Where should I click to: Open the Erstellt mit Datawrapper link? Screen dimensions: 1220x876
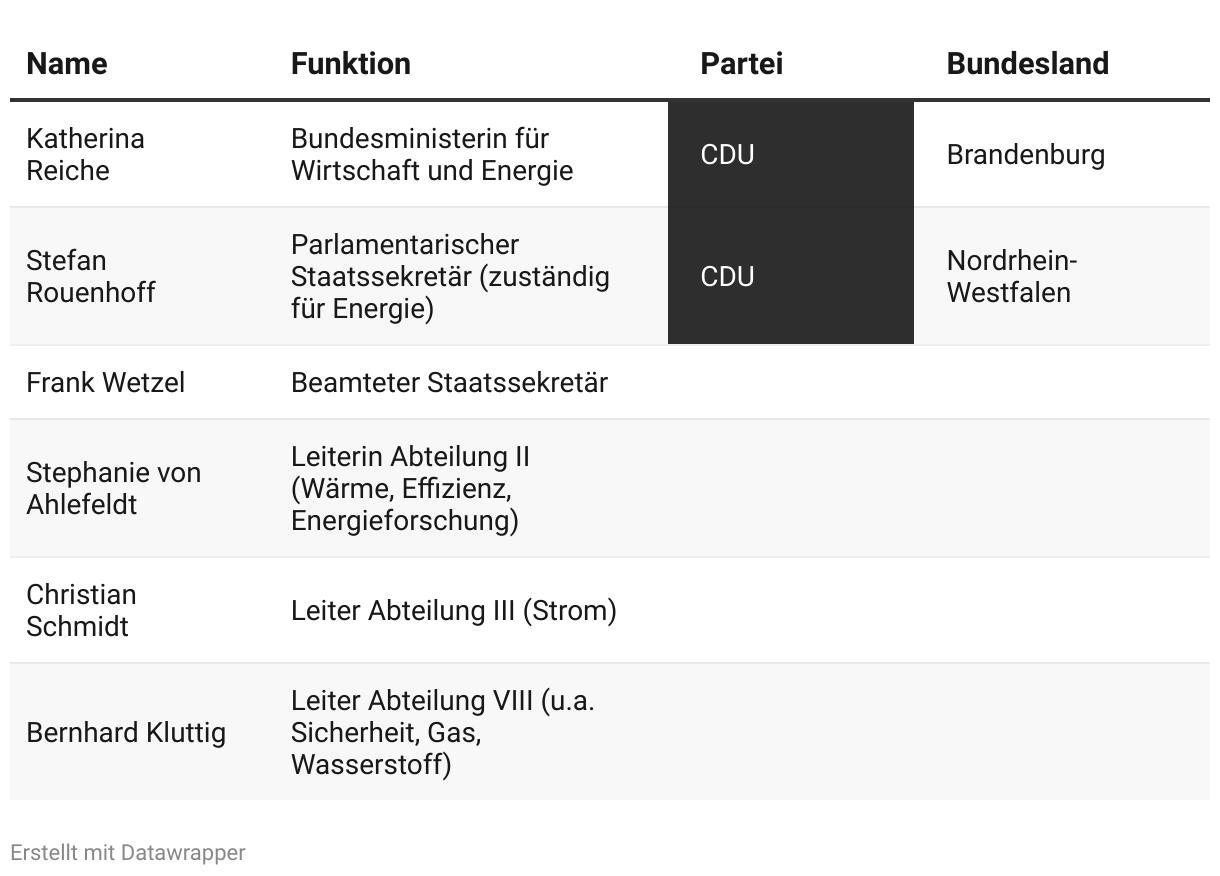(x=127, y=852)
